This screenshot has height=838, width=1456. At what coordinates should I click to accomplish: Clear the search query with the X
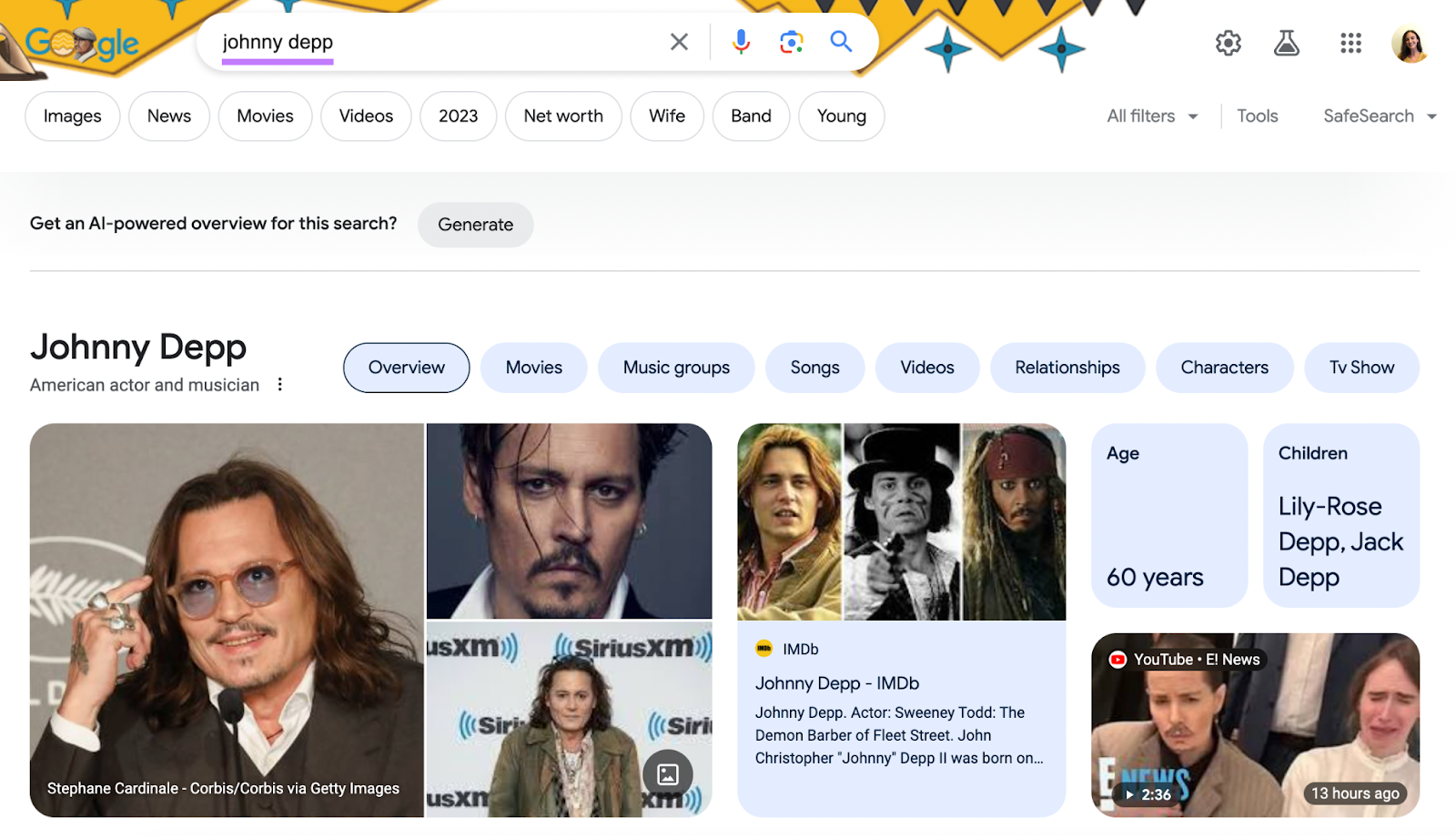(x=678, y=41)
